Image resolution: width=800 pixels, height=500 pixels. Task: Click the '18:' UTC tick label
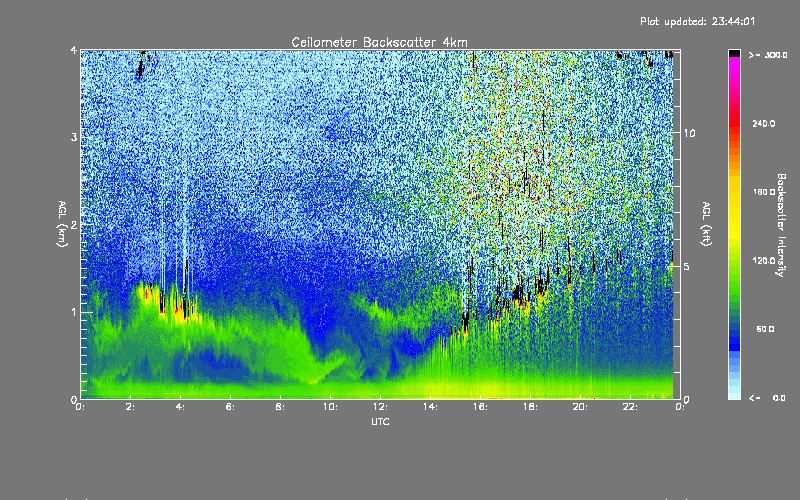pyautogui.click(x=530, y=407)
